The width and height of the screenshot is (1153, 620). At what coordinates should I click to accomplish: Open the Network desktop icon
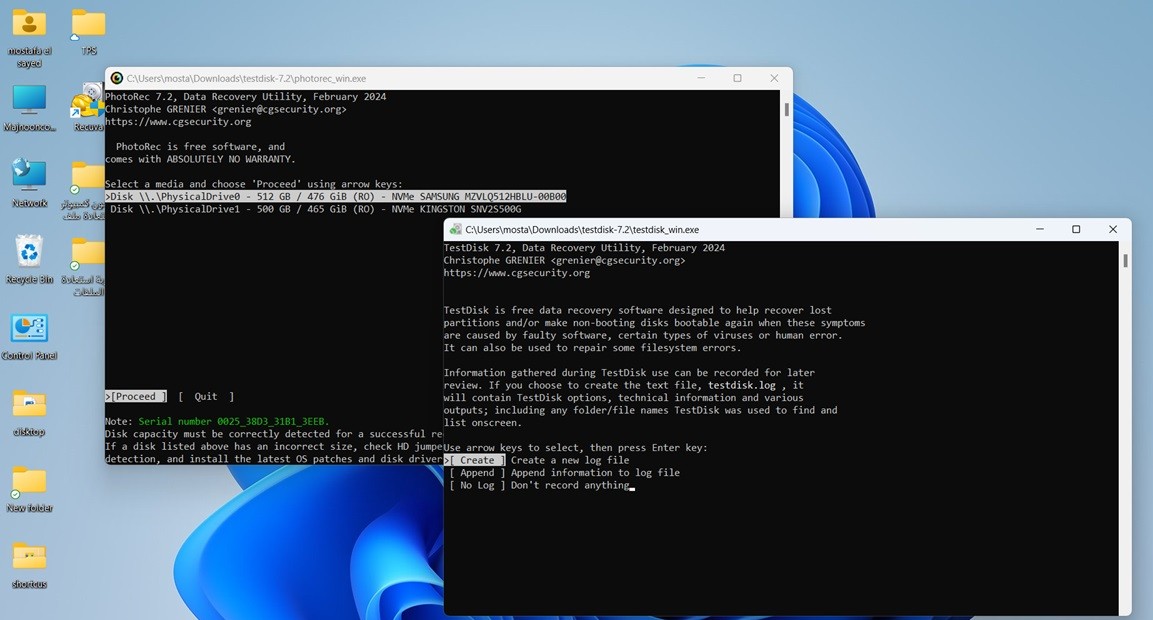pos(29,176)
